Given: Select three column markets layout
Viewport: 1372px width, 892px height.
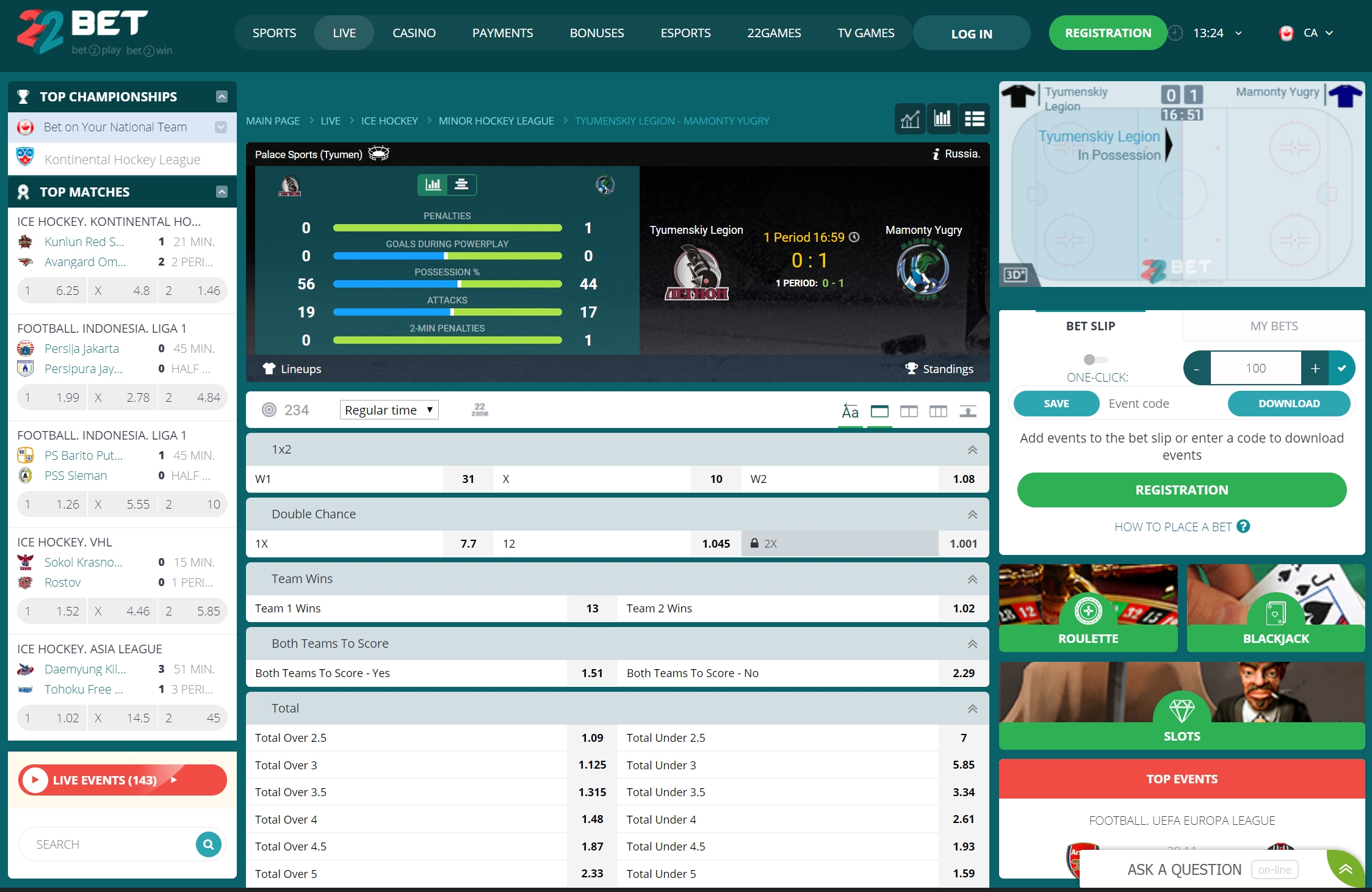Looking at the screenshot, I should coord(938,411).
